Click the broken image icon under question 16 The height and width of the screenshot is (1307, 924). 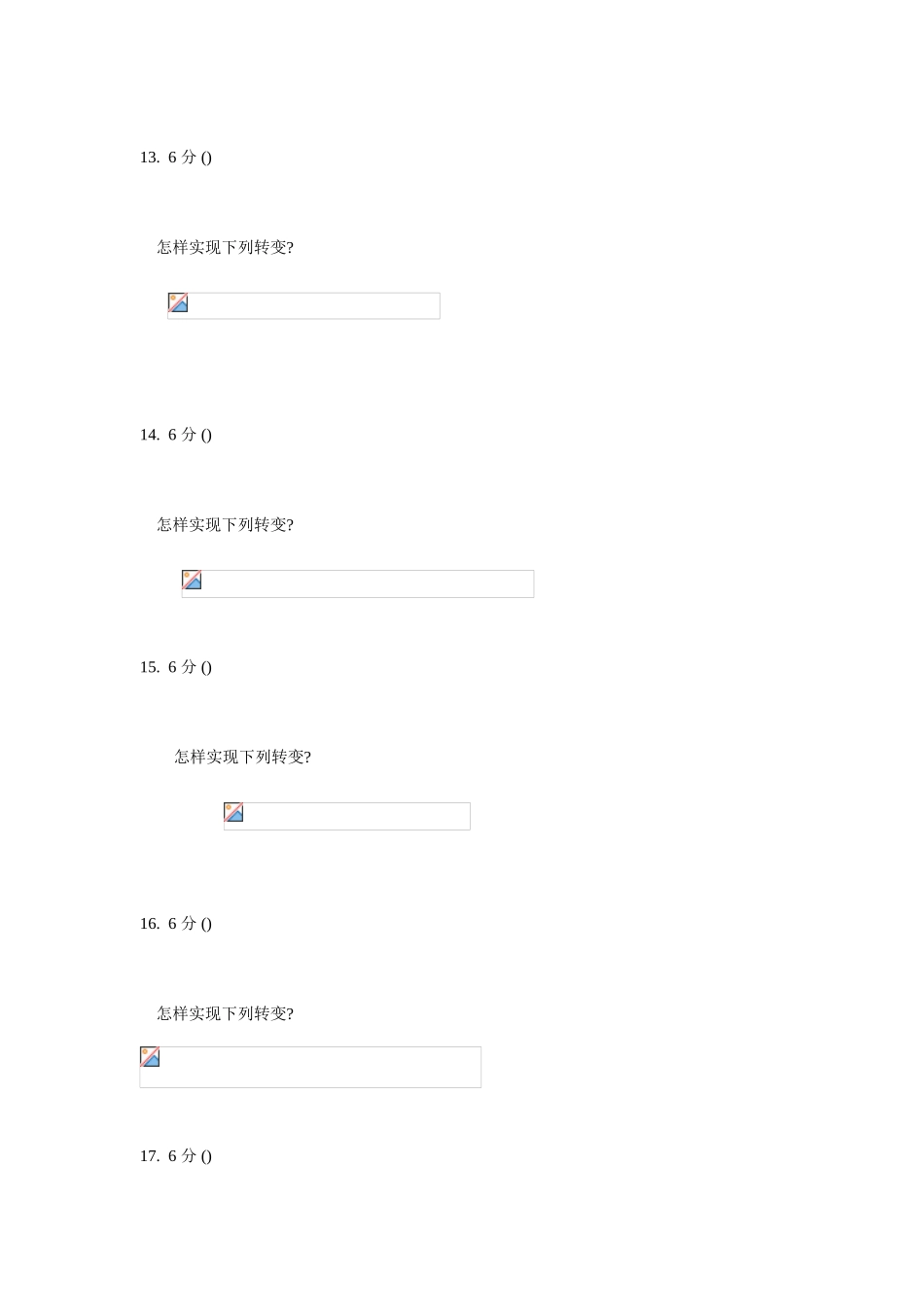[150, 1057]
